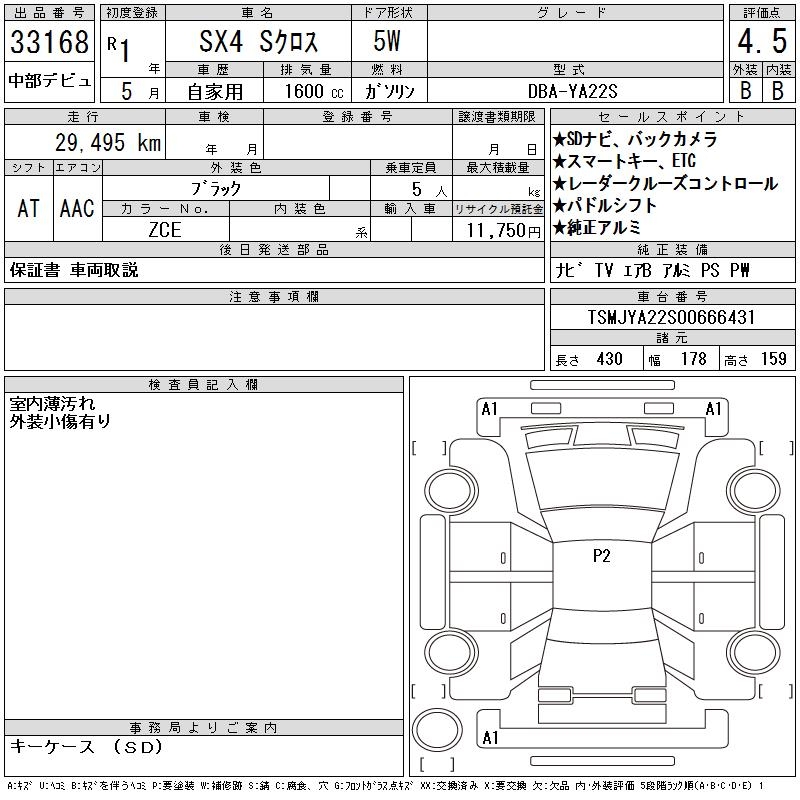Image resolution: width=800 pixels, height=800 pixels.
Task: Select chassis number TSMJYA22S00666431
Action: point(671,317)
